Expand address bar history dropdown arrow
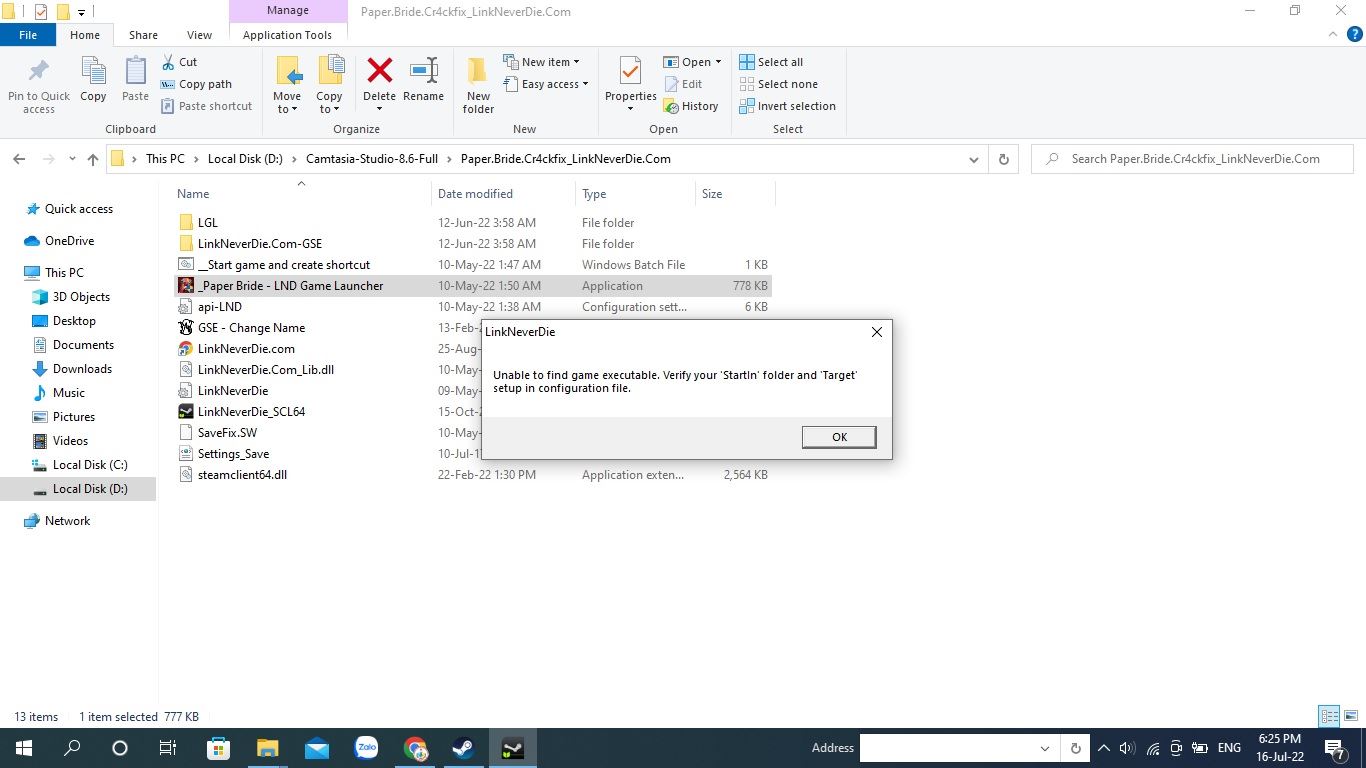 pyautogui.click(x=974, y=159)
